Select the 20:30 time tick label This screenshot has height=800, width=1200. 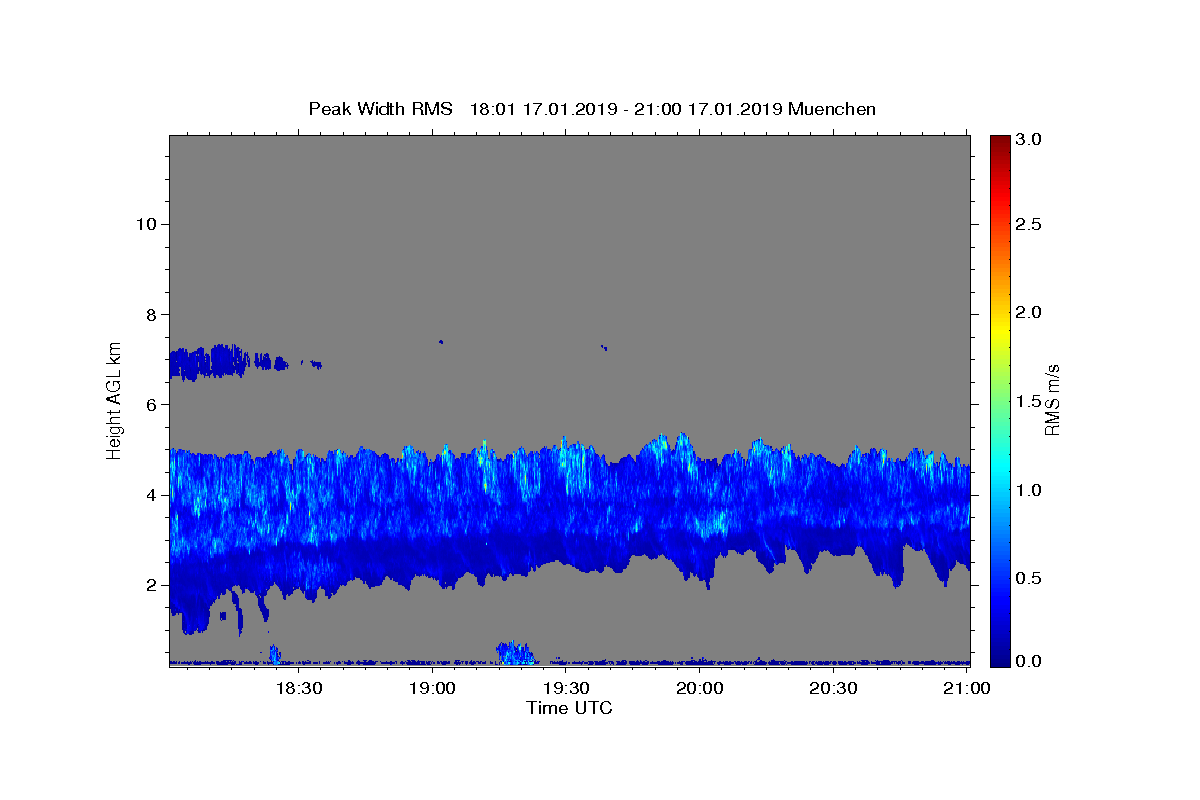click(x=833, y=688)
